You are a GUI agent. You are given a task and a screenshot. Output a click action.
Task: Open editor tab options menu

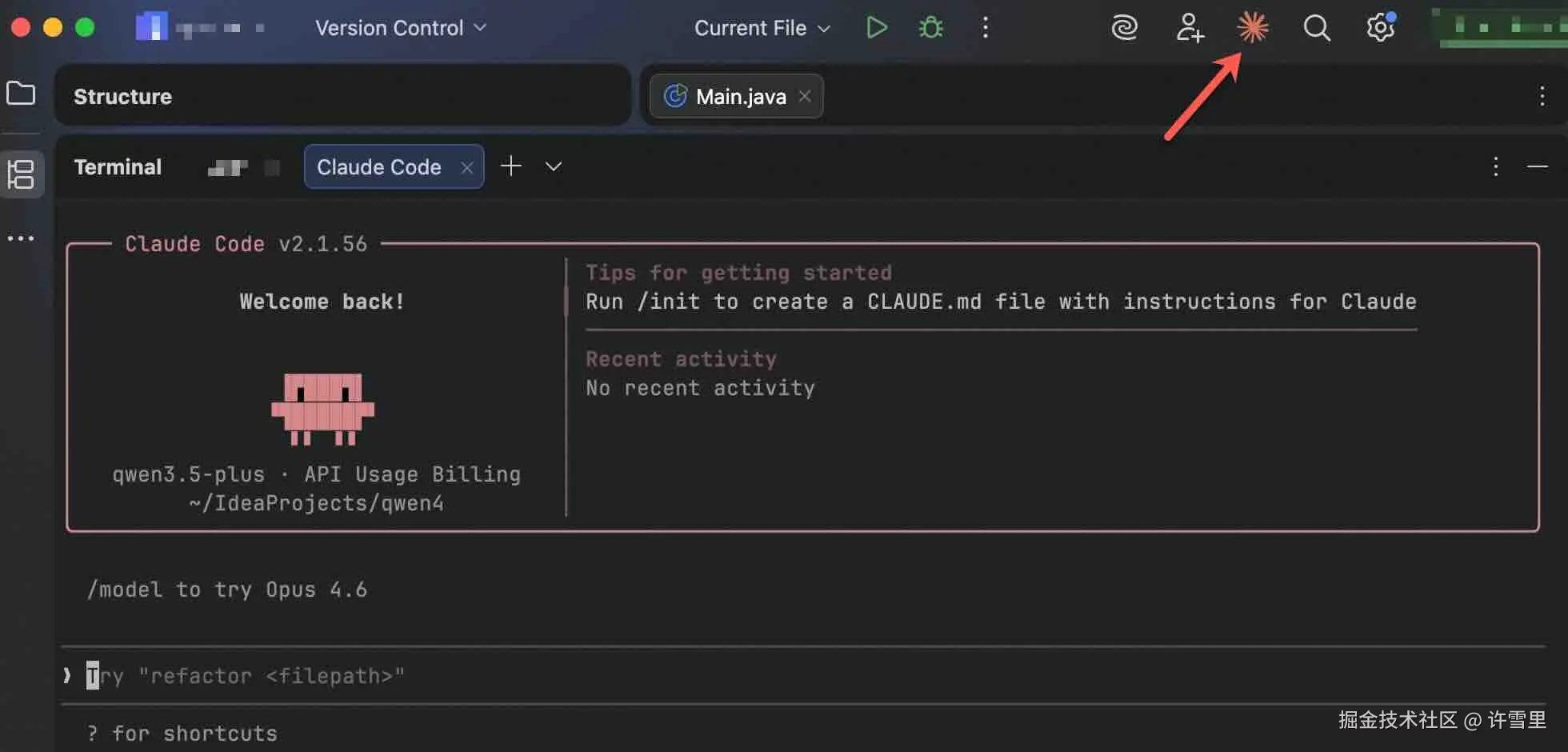coord(1542,97)
